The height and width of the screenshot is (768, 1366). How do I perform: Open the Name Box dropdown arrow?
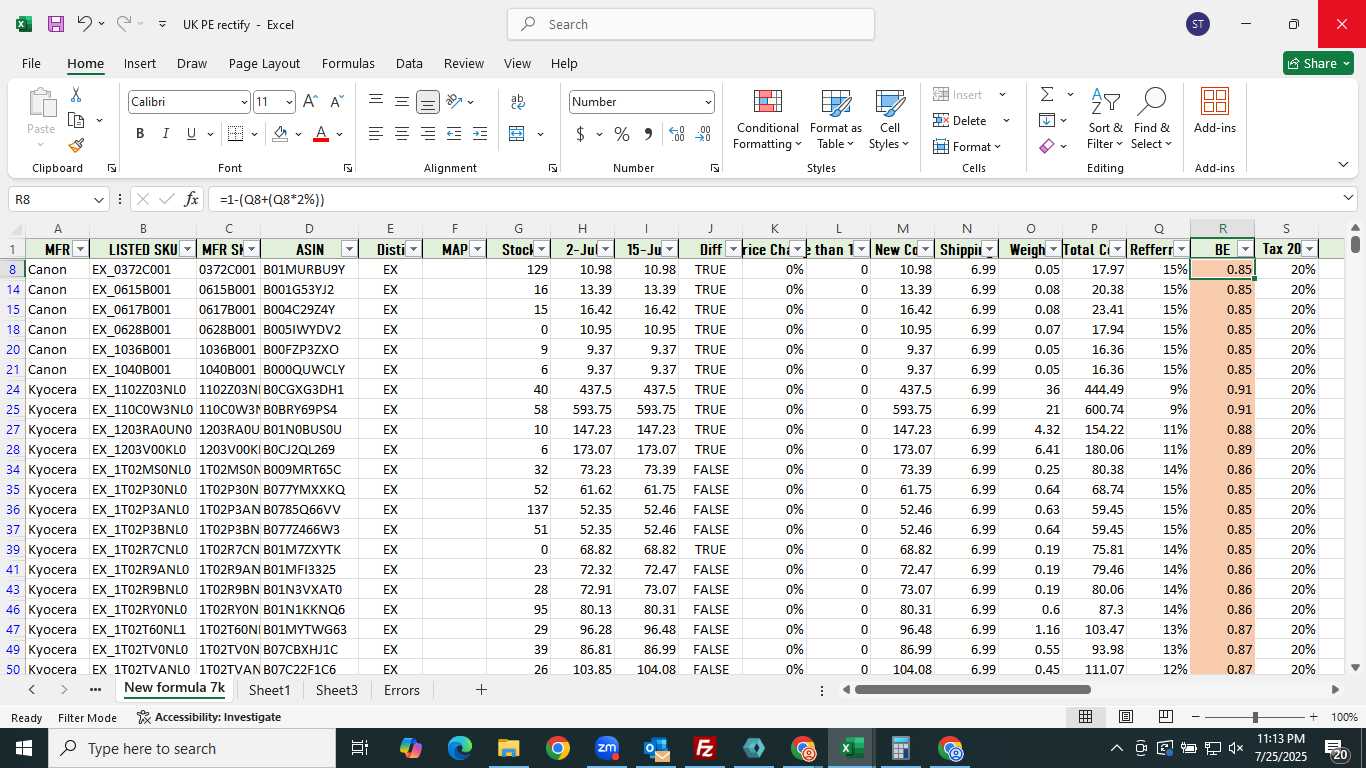coord(99,200)
